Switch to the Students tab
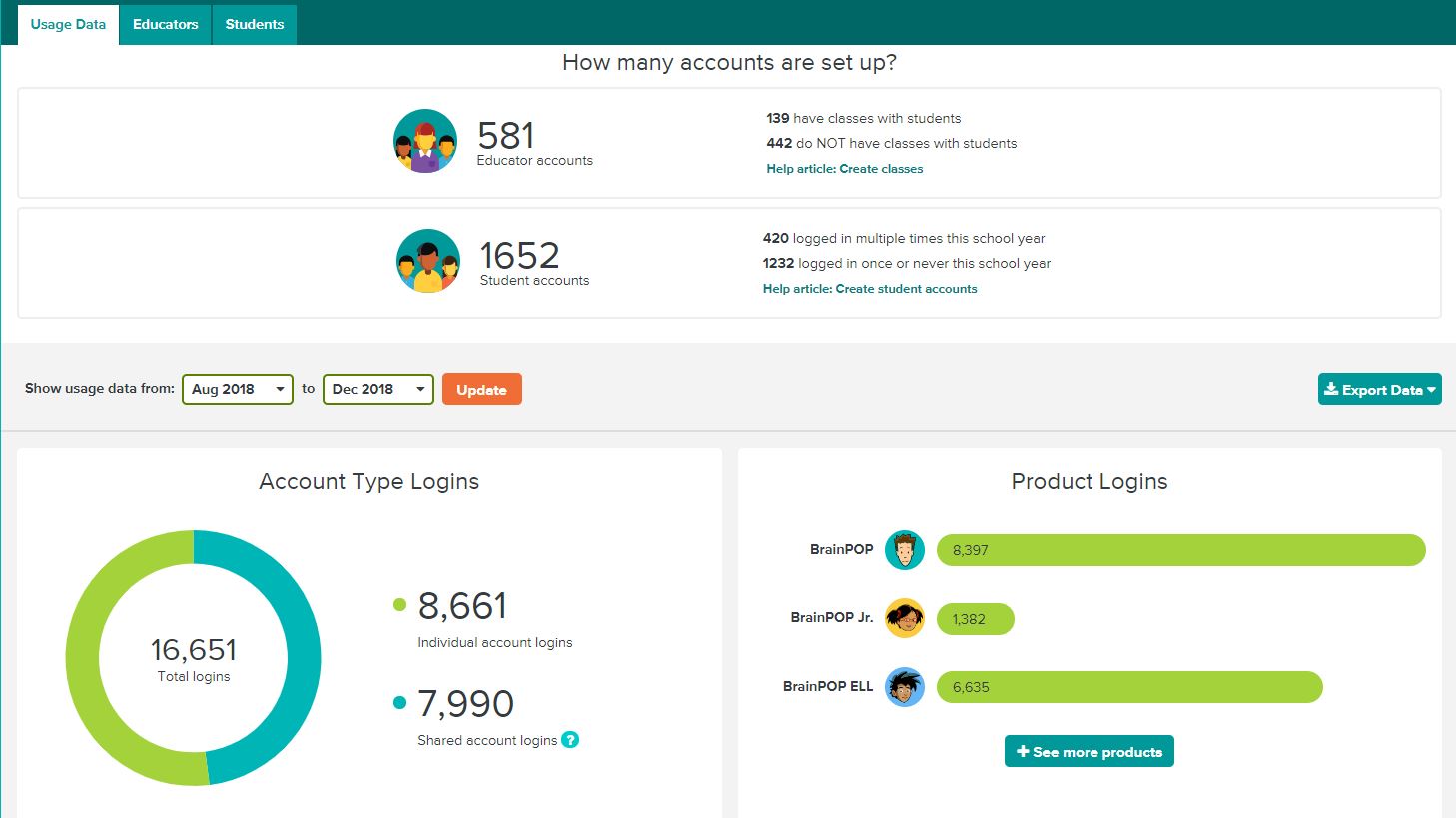1456x818 pixels. tap(255, 24)
